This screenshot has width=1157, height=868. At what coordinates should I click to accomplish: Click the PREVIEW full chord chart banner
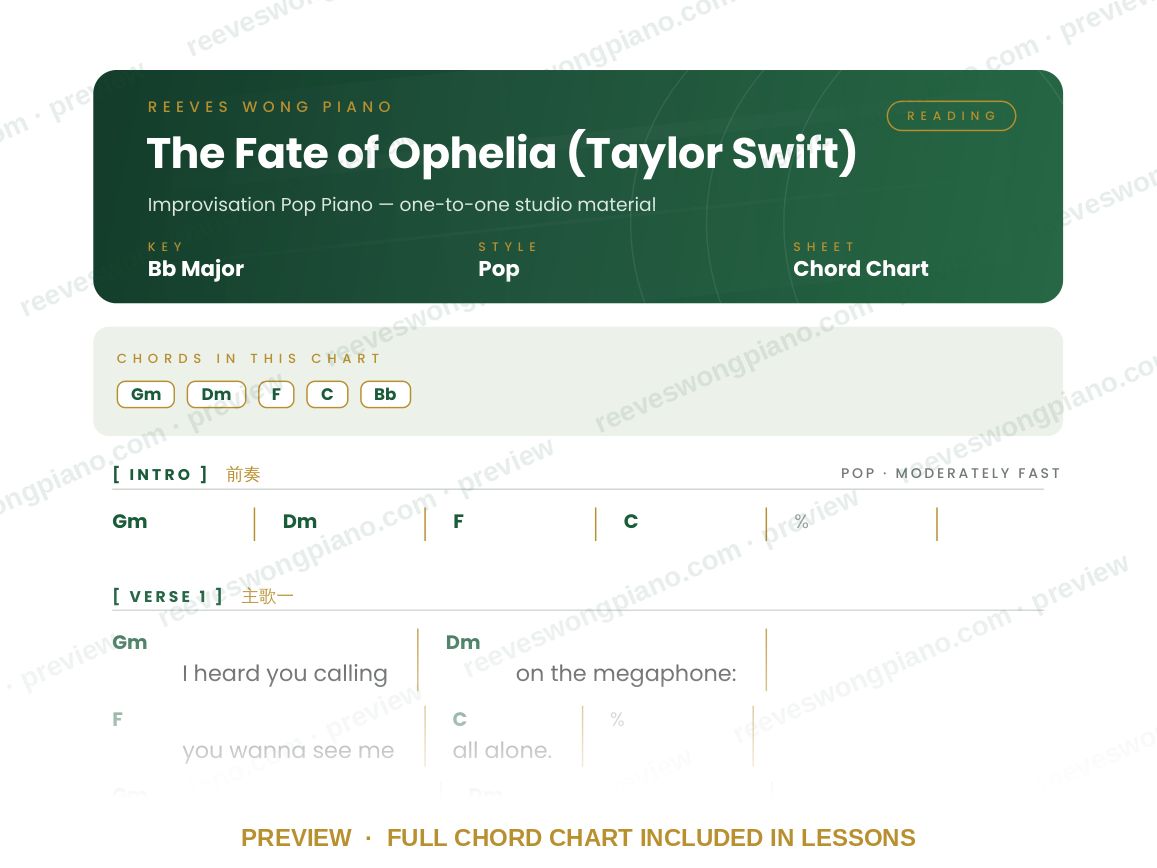pyautogui.click(x=578, y=838)
